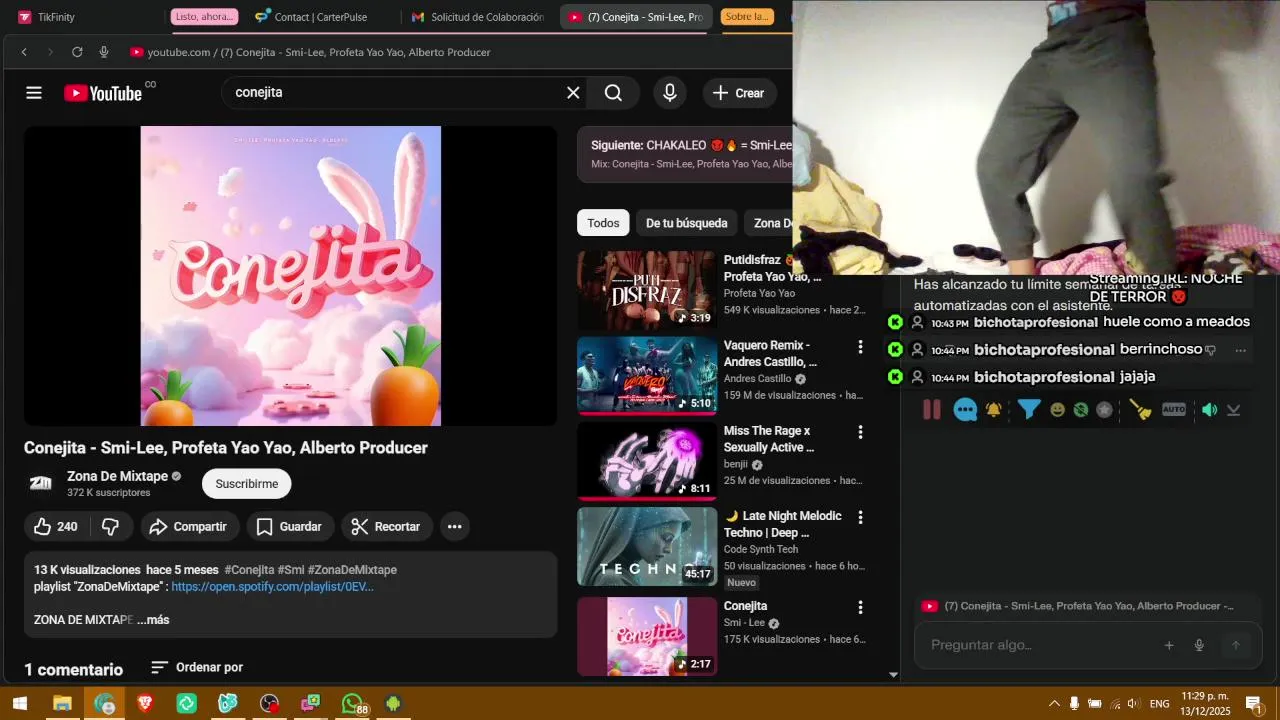Click the browser address bar microphone icon
The height and width of the screenshot is (720, 1280).
104,52
